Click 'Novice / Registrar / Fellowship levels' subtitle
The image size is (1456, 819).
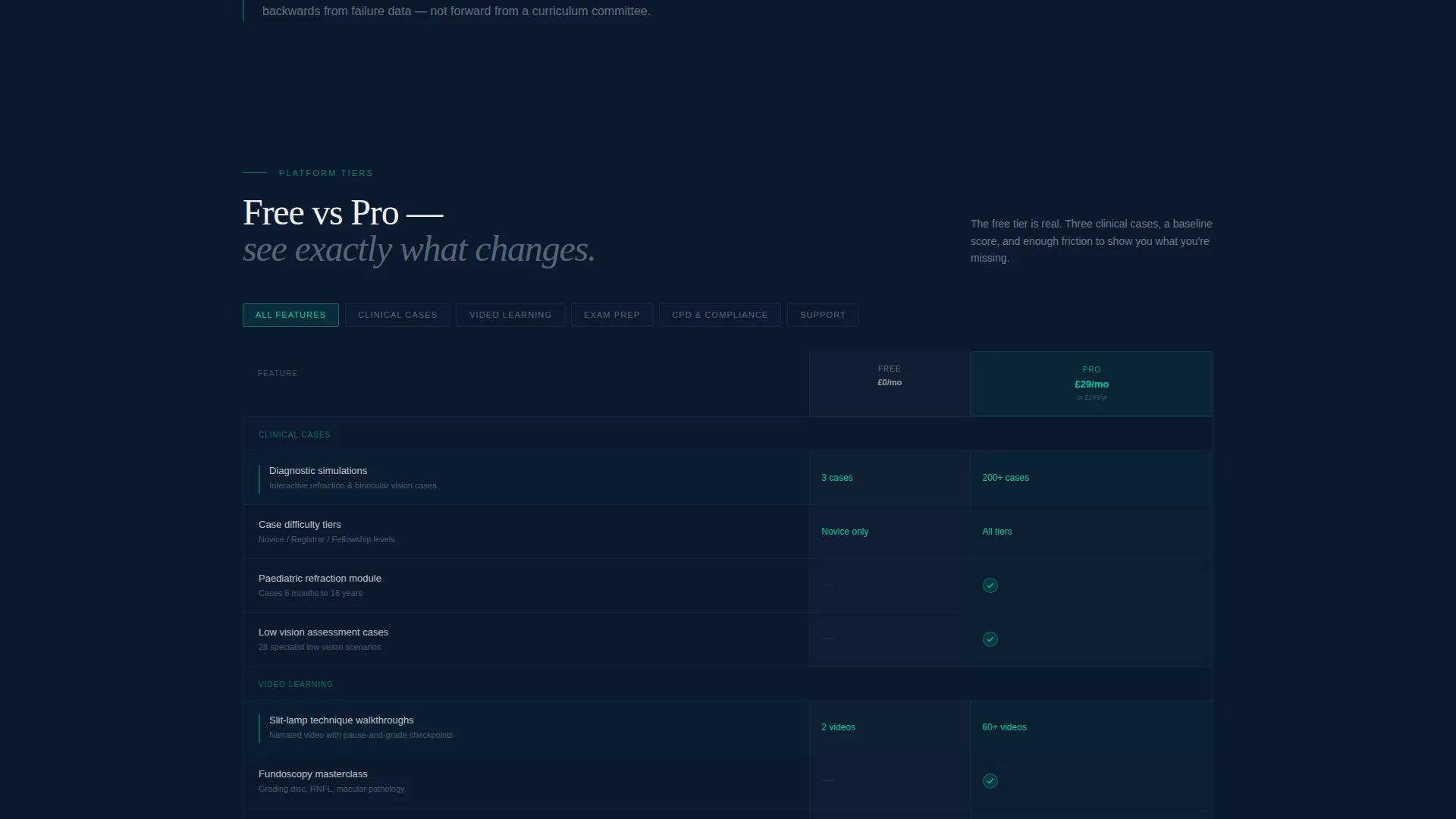tap(326, 539)
